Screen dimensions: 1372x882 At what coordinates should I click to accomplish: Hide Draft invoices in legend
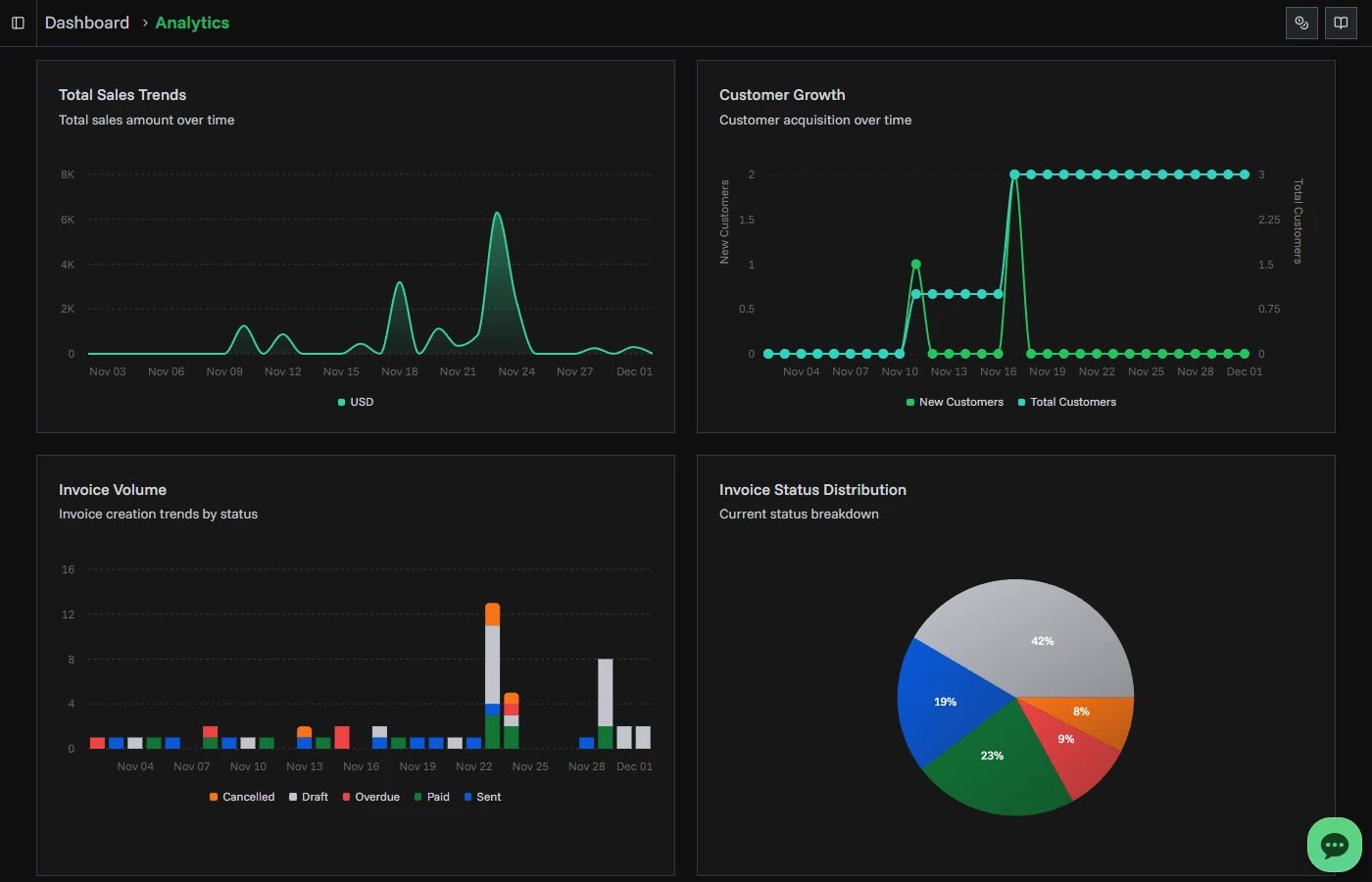(x=309, y=797)
